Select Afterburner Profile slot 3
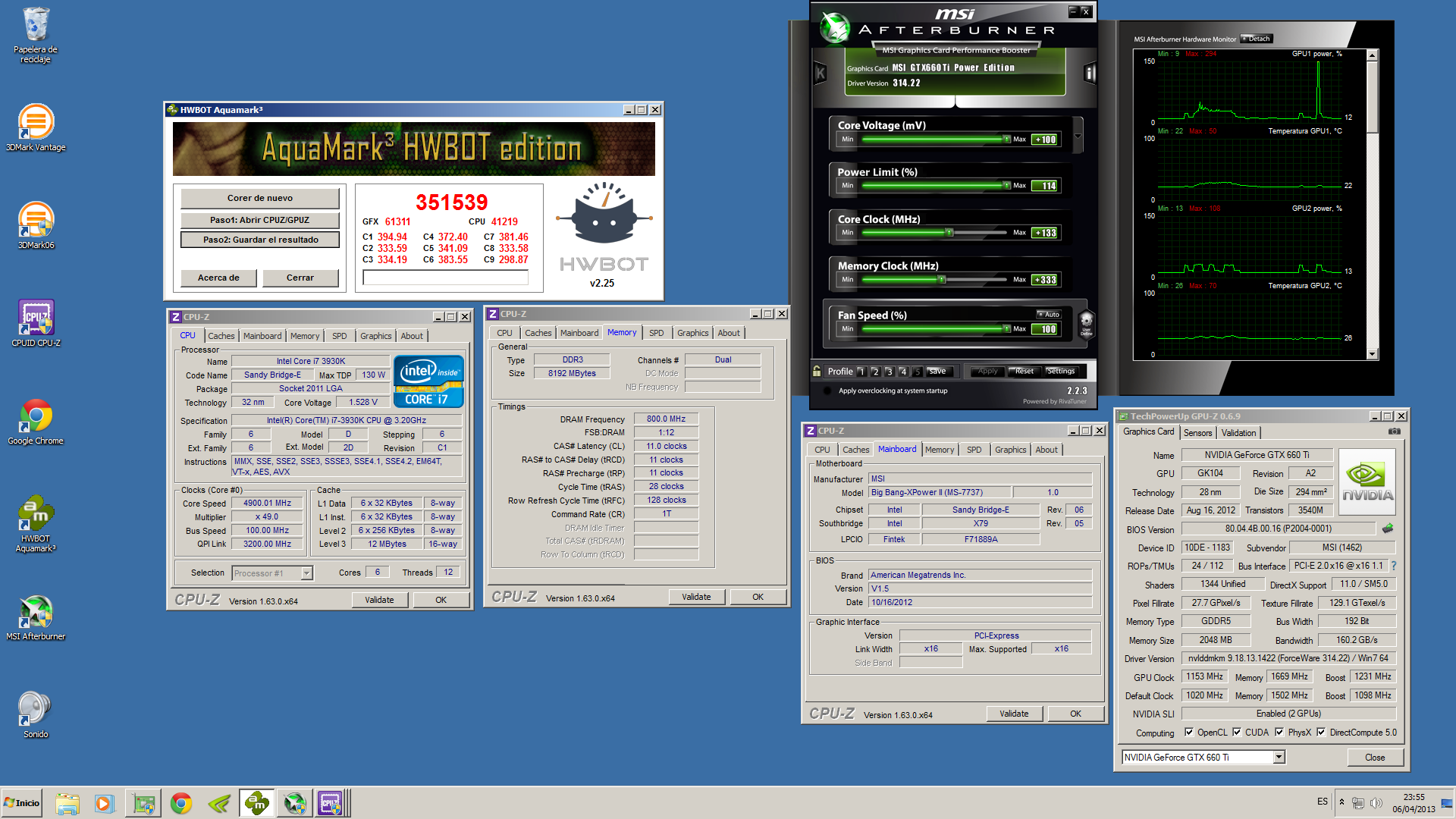 [890, 372]
